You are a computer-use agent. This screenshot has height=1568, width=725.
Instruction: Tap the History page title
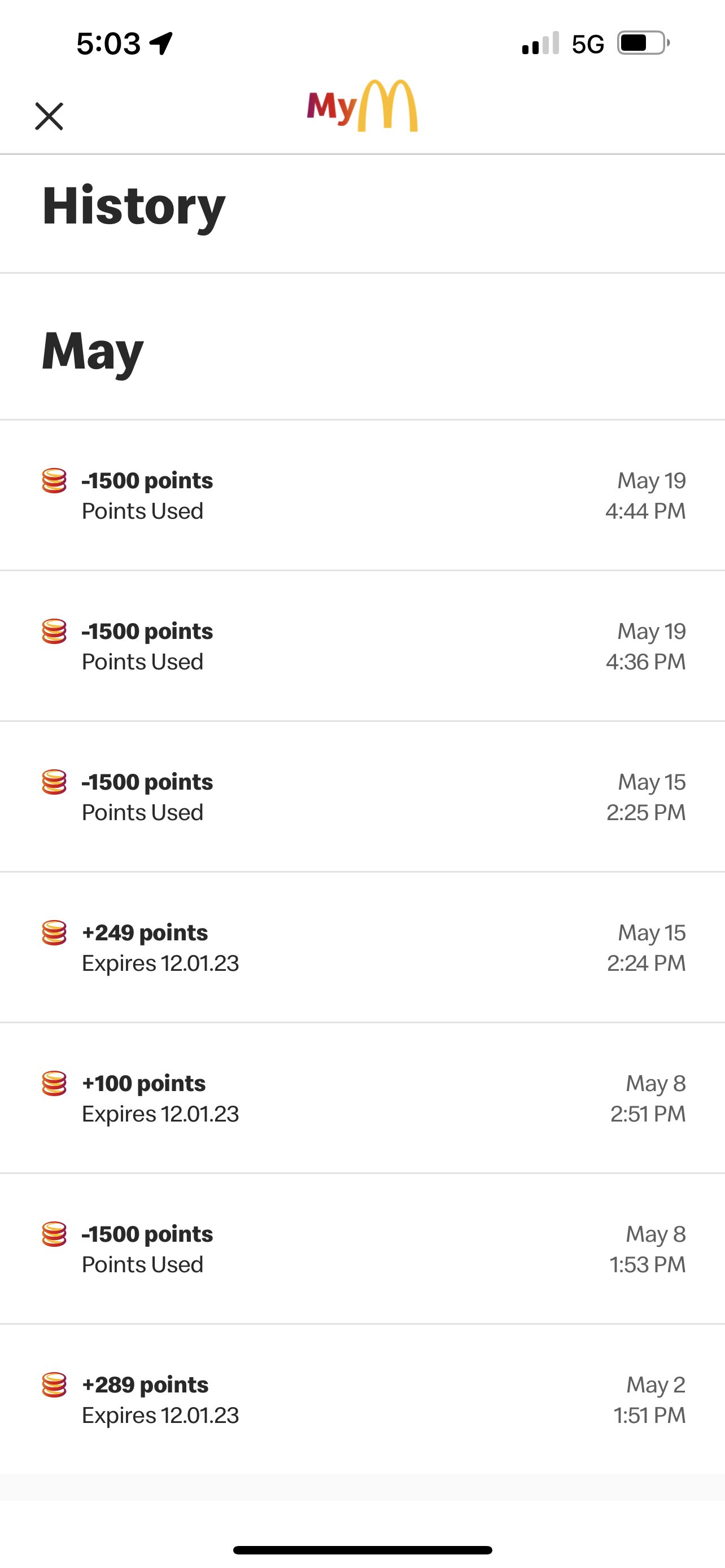point(134,207)
